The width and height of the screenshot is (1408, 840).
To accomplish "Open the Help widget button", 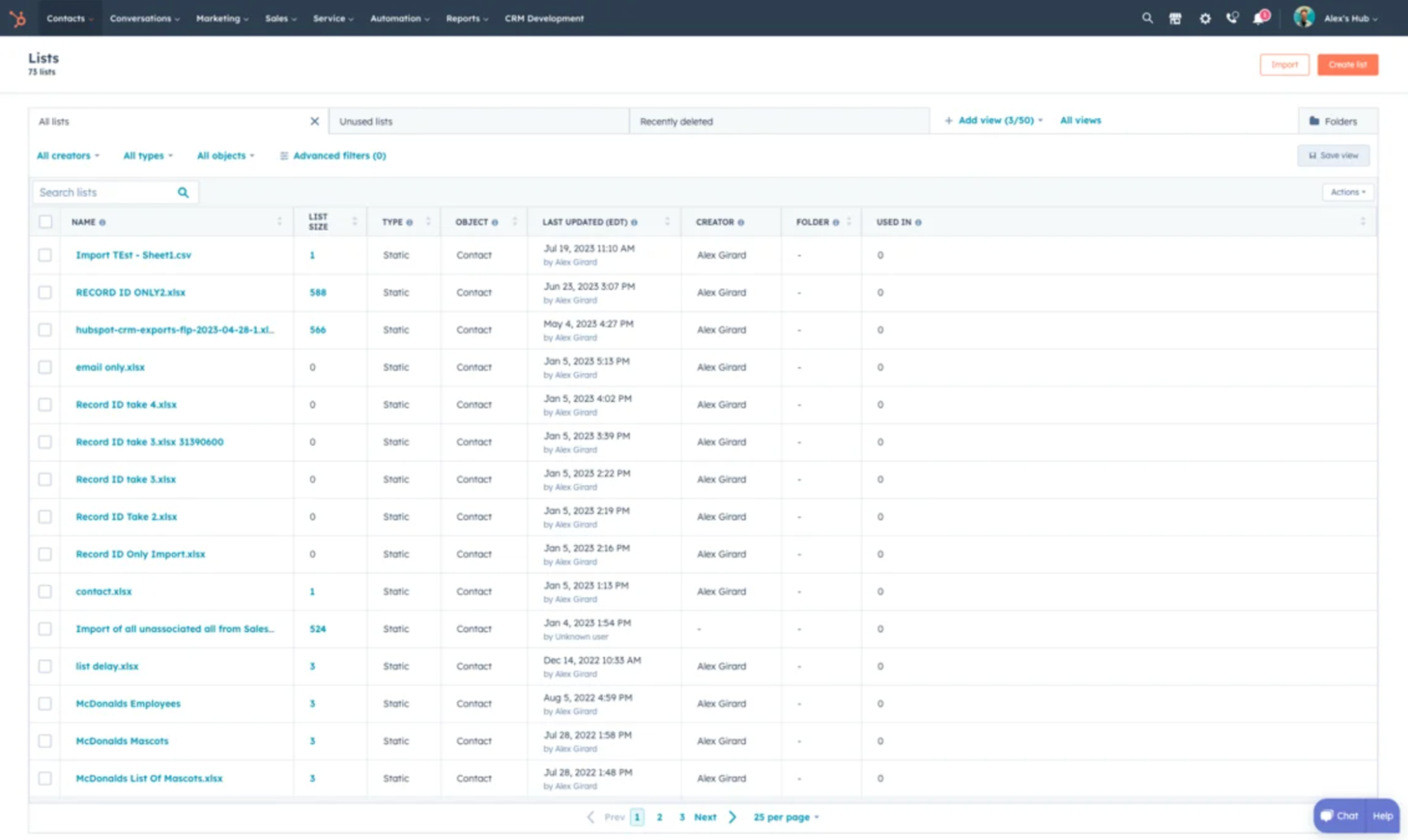I will click(x=1383, y=815).
